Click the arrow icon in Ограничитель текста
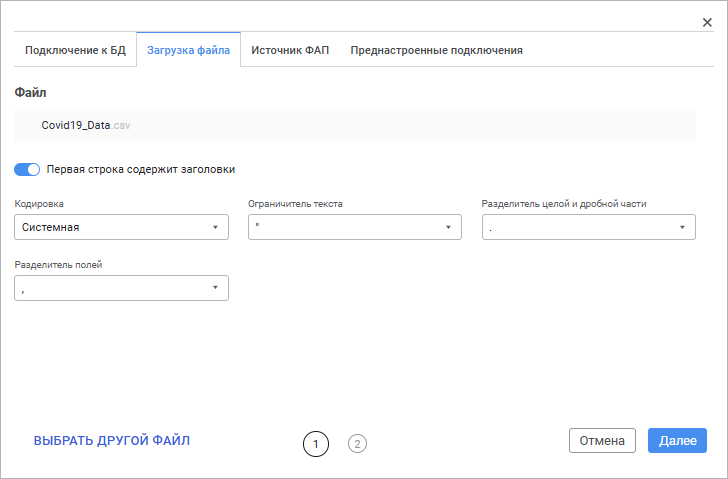The width and height of the screenshot is (728, 479). [448, 227]
